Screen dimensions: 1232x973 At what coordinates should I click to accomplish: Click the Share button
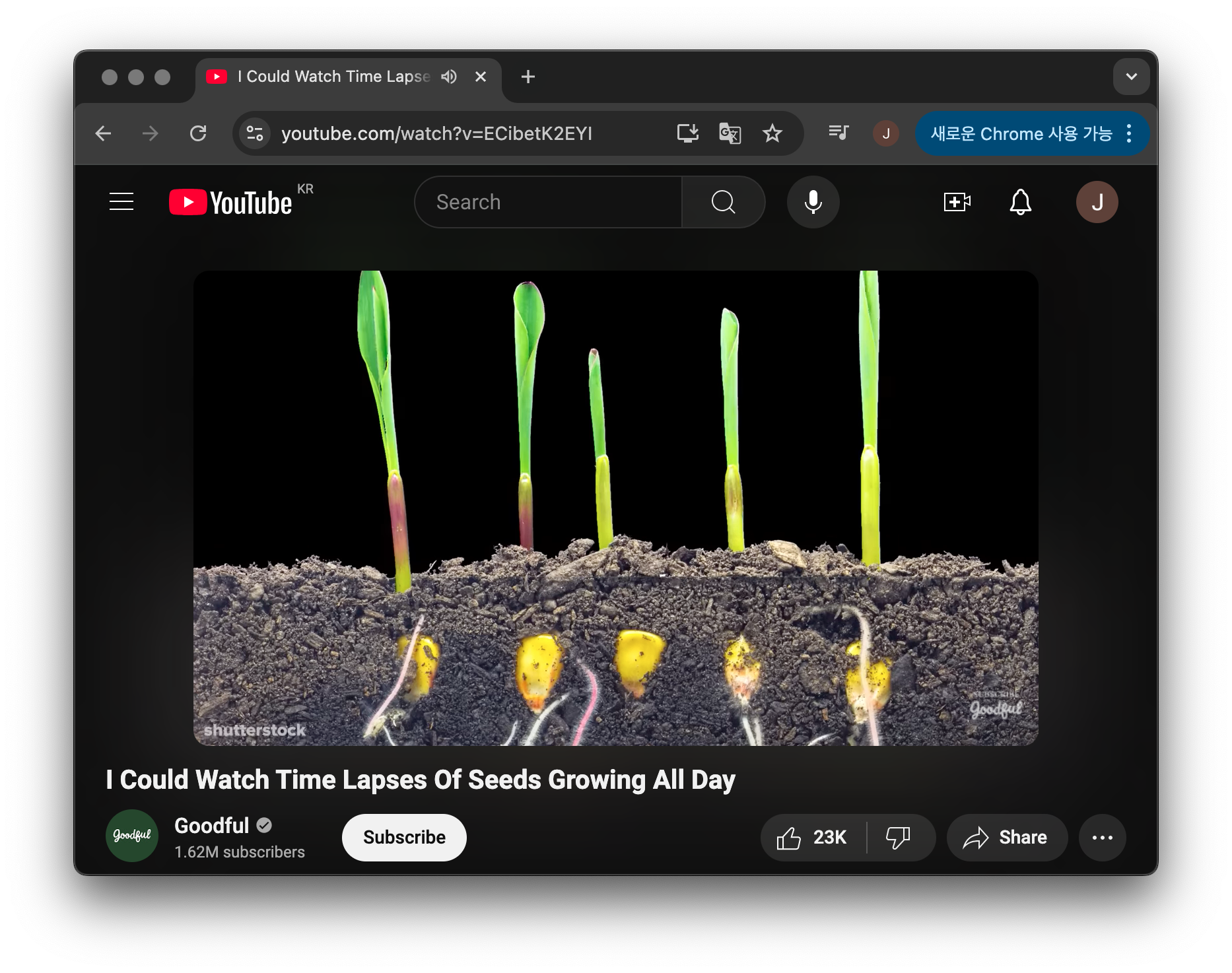[1006, 838]
